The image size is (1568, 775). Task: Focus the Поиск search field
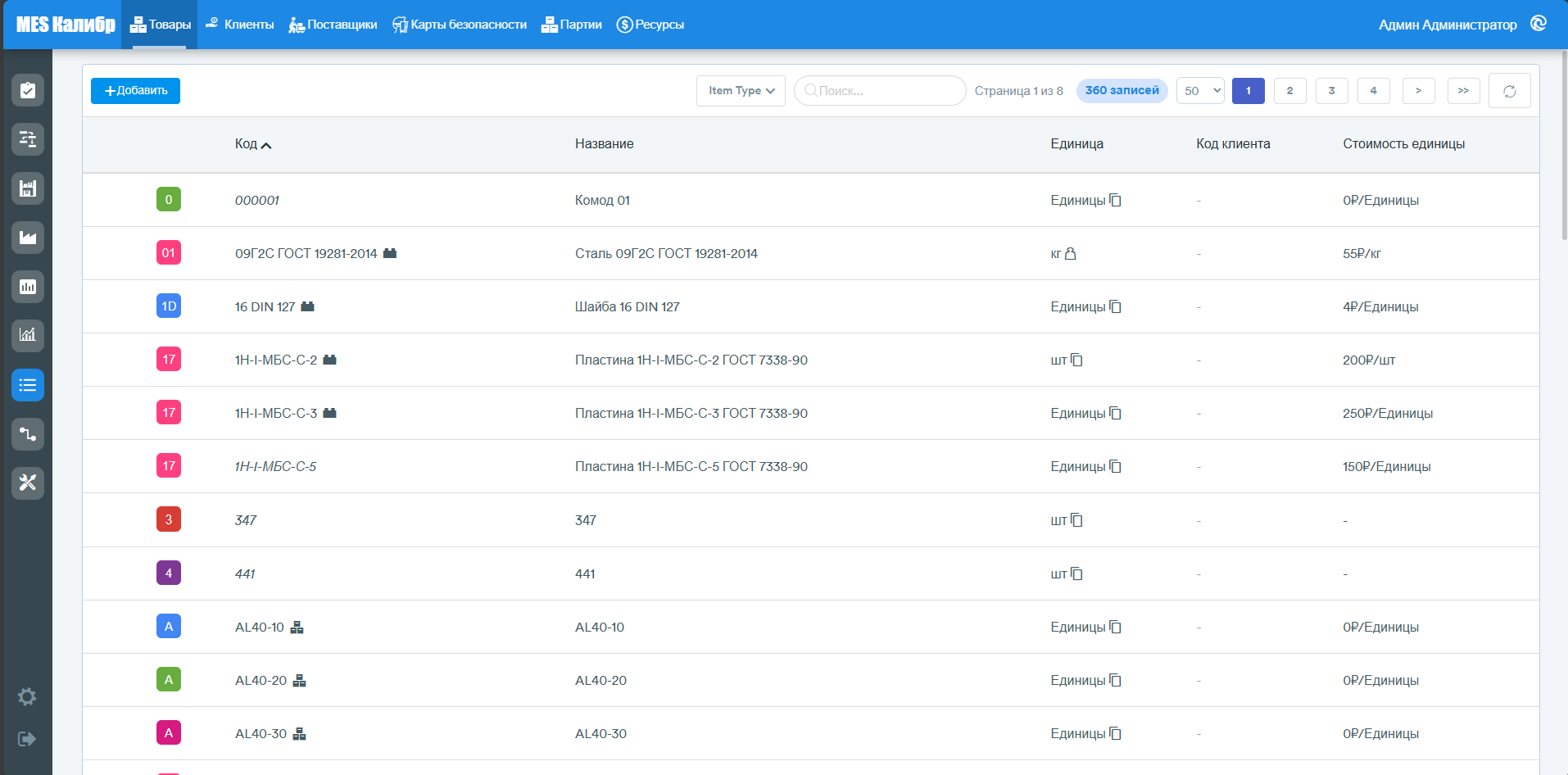880,91
